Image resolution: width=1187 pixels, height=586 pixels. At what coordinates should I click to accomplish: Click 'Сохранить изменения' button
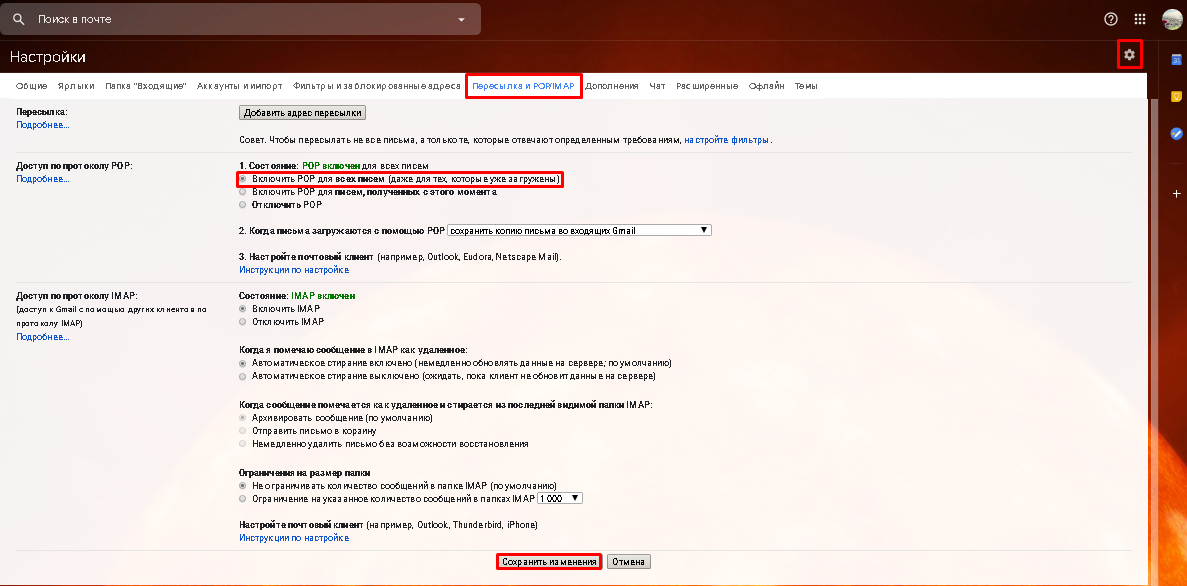[550, 562]
